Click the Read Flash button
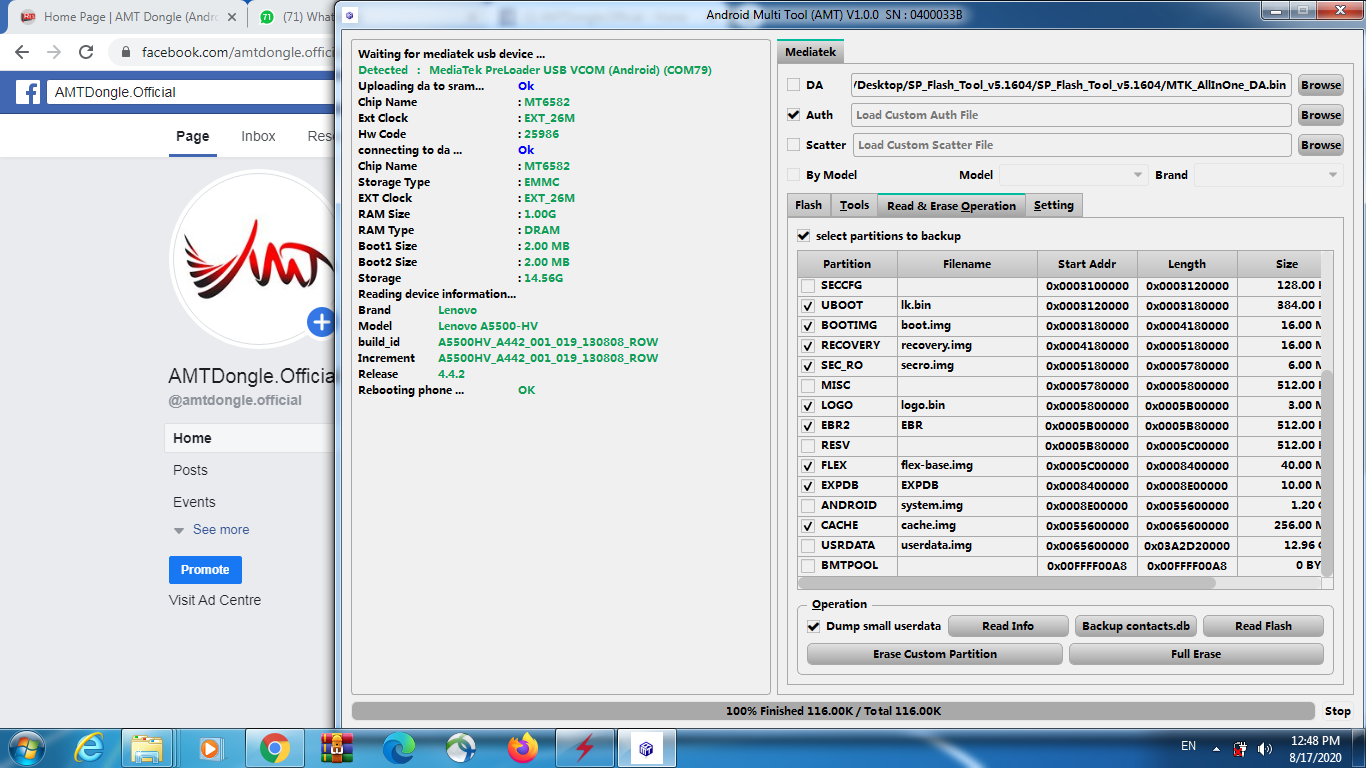This screenshot has height=768, width=1366. (1263, 626)
